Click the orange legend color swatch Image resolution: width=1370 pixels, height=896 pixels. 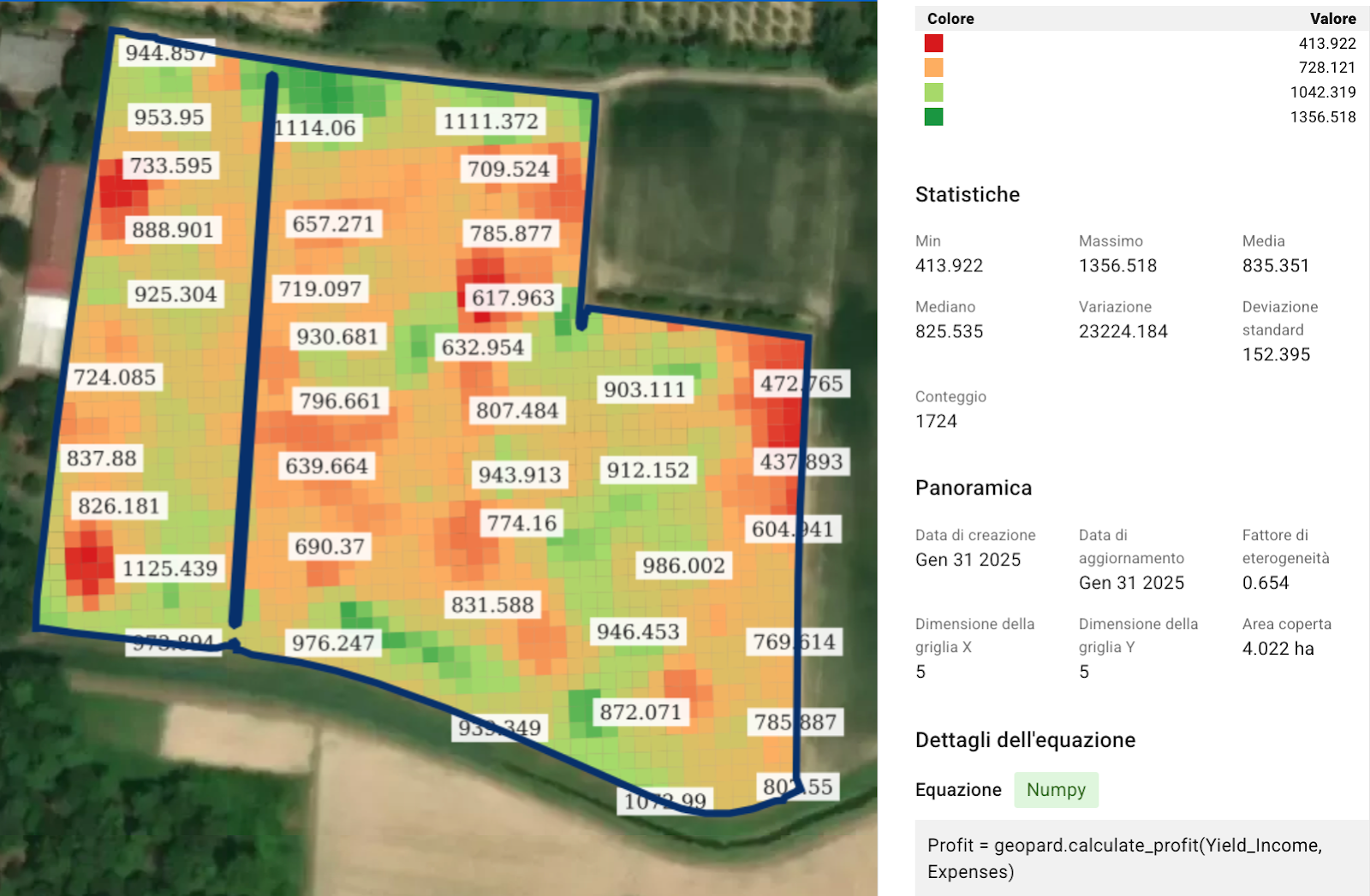[933, 68]
